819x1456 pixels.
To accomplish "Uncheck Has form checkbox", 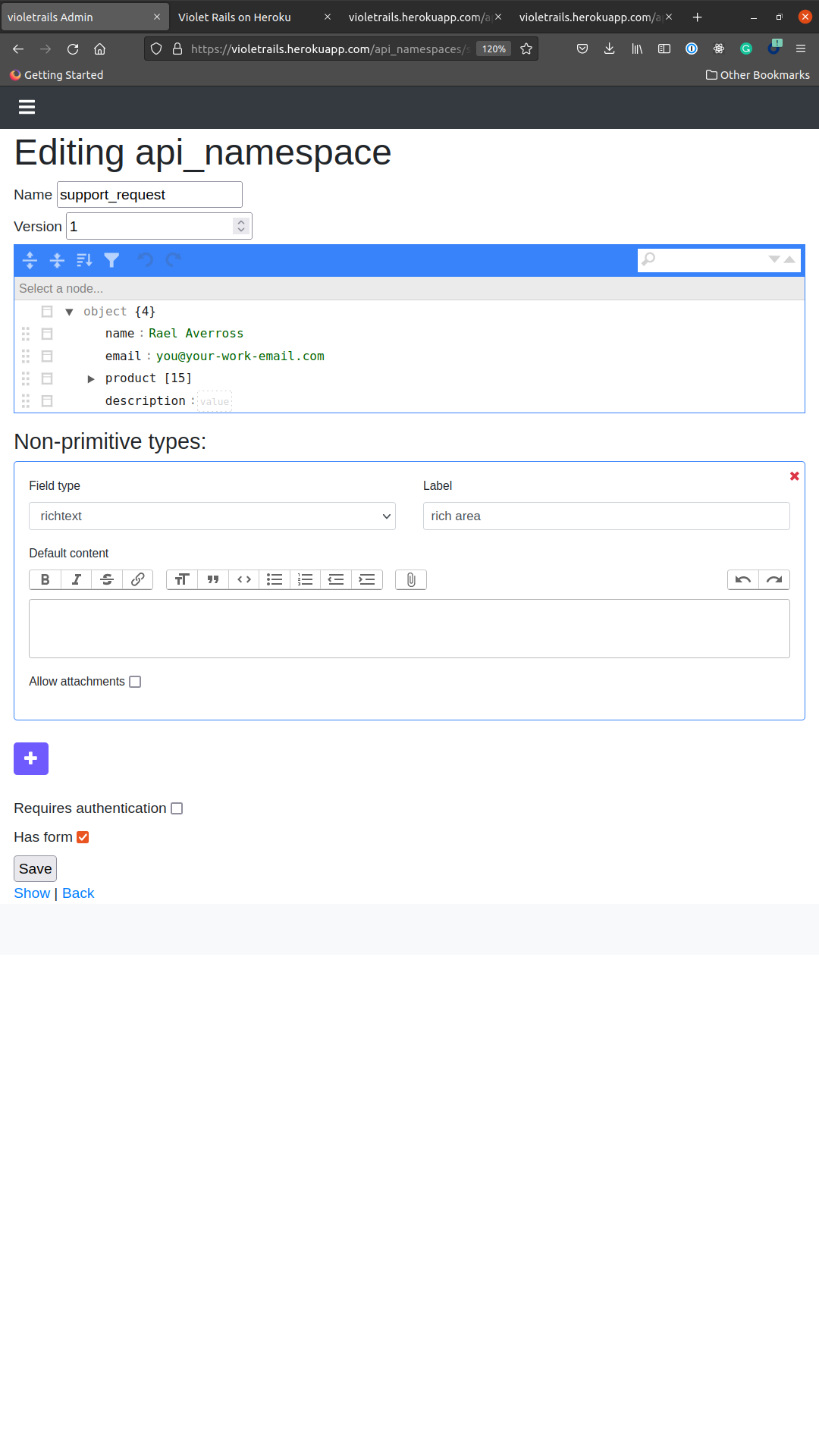I will (x=83, y=837).
